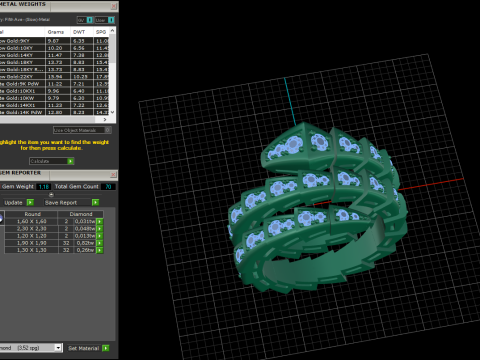Select the 1,90 X 1,90 gem size cell
This screenshot has width=480, height=360.
click(x=32, y=243)
